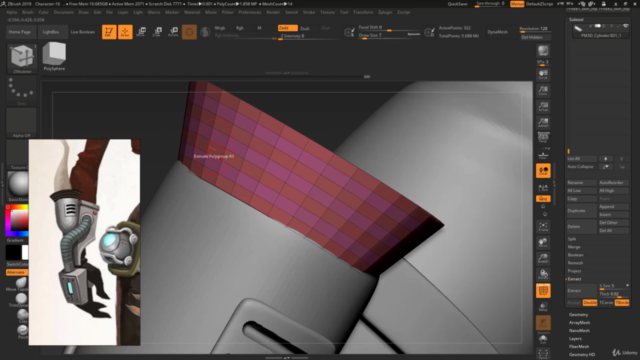Toggle Zsub mode

(305, 28)
